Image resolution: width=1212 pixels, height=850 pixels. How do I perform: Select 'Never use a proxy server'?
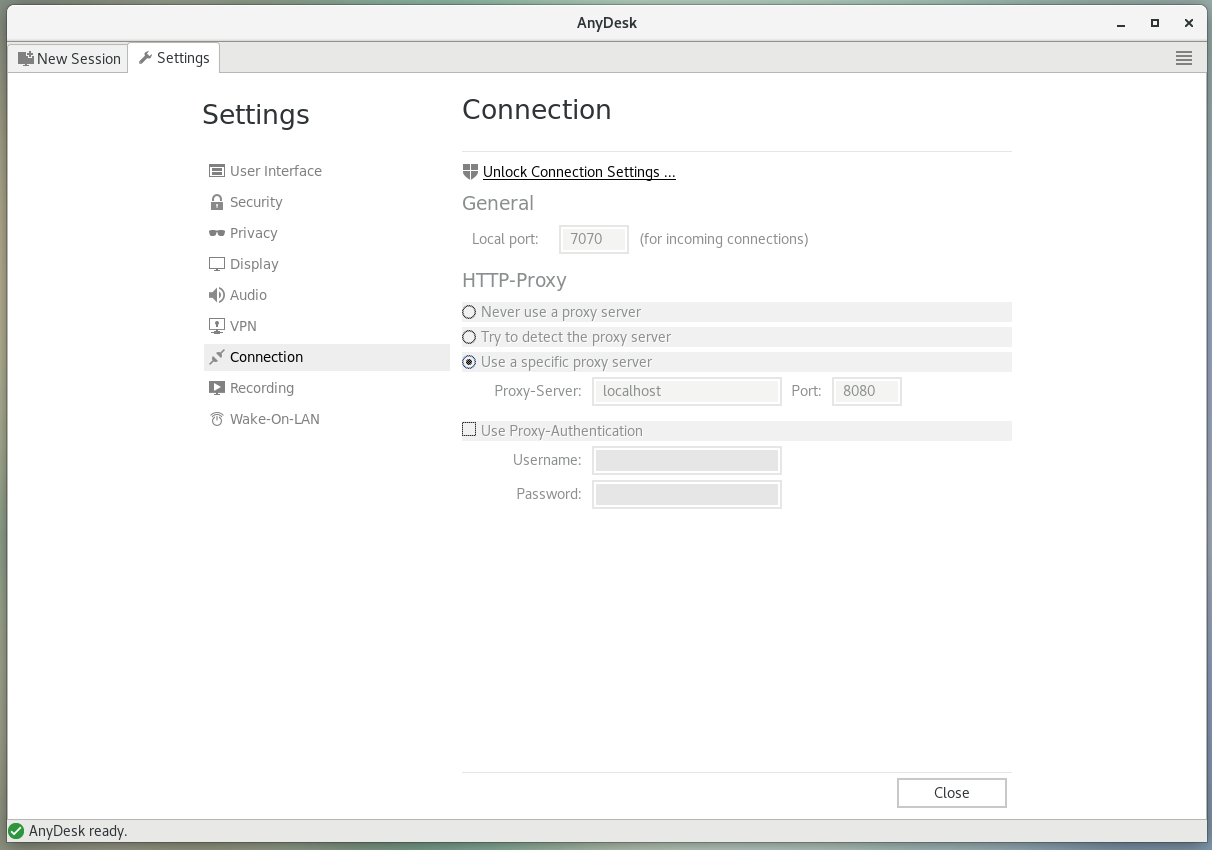click(x=469, y=312)
